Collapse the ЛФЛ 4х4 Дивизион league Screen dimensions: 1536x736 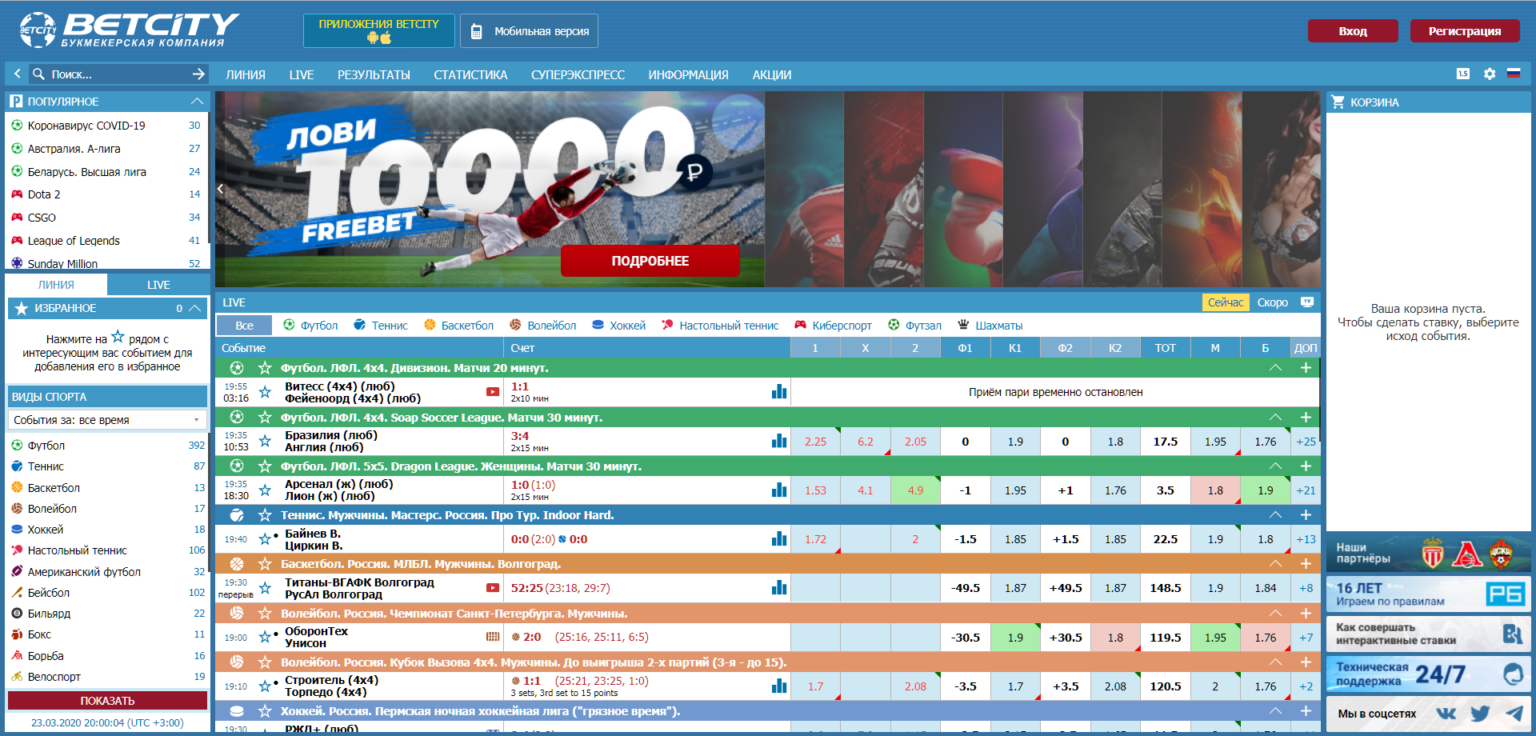(1275, 368)
